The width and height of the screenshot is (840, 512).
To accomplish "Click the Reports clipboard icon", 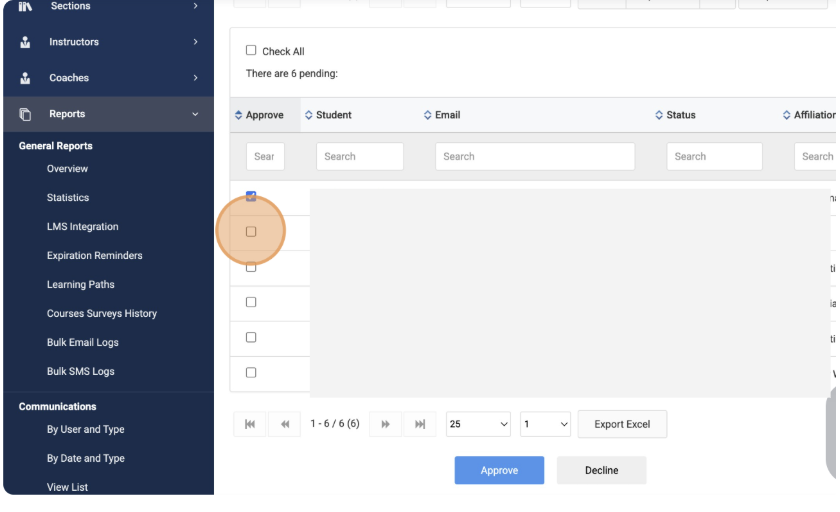I will (x=24, y=114).
